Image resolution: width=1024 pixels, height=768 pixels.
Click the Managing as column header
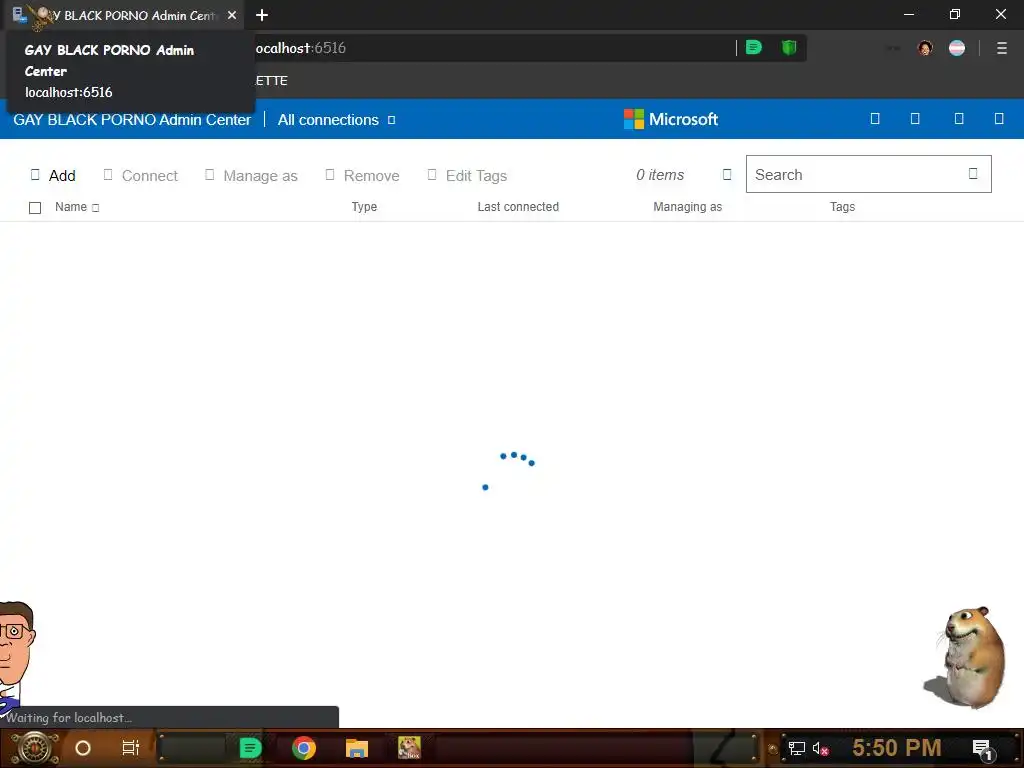tap(688, 207)
